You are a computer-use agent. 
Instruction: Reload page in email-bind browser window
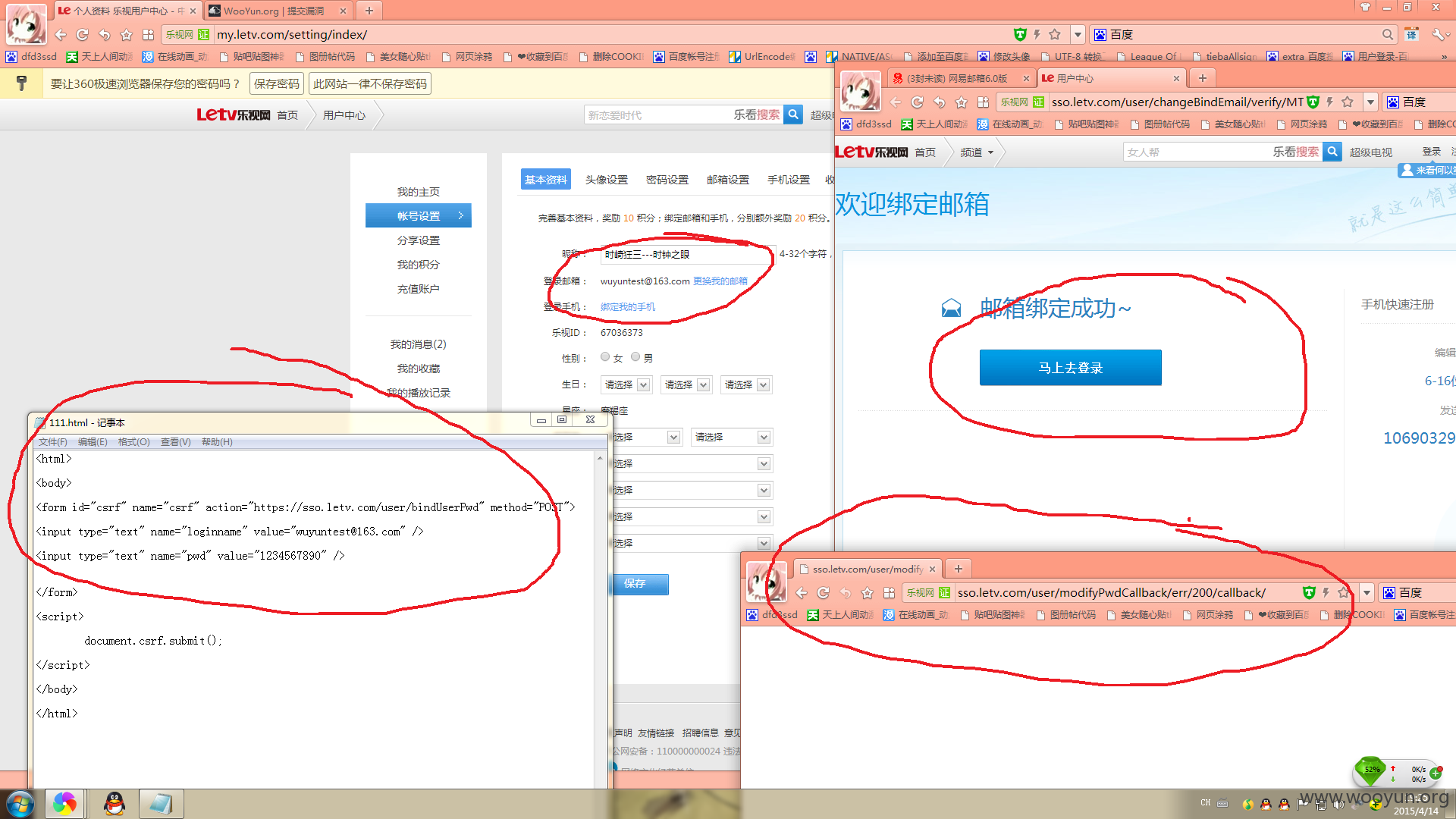pos(918,102)
